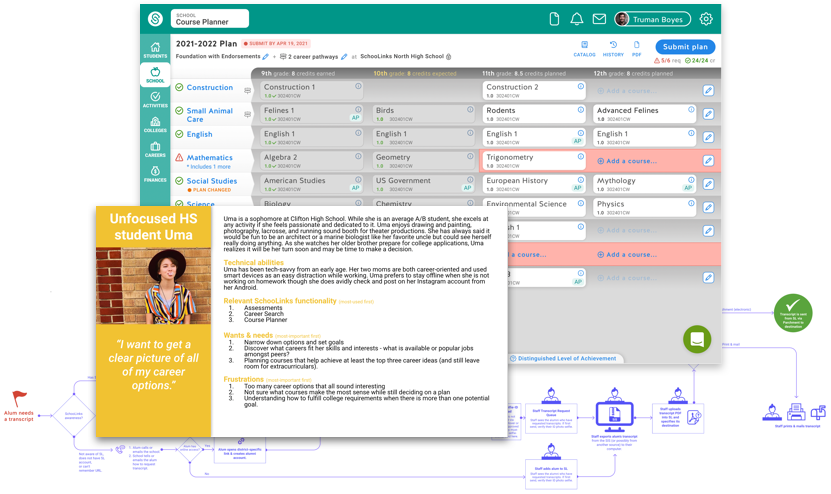Open the green chat bubble button

point(697,339)
